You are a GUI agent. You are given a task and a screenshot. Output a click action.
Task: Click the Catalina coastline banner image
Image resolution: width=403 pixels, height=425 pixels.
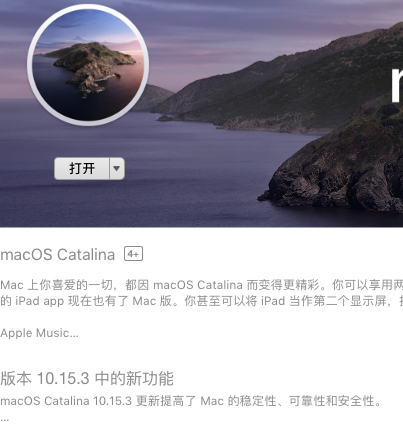click(x=201, y=113)
